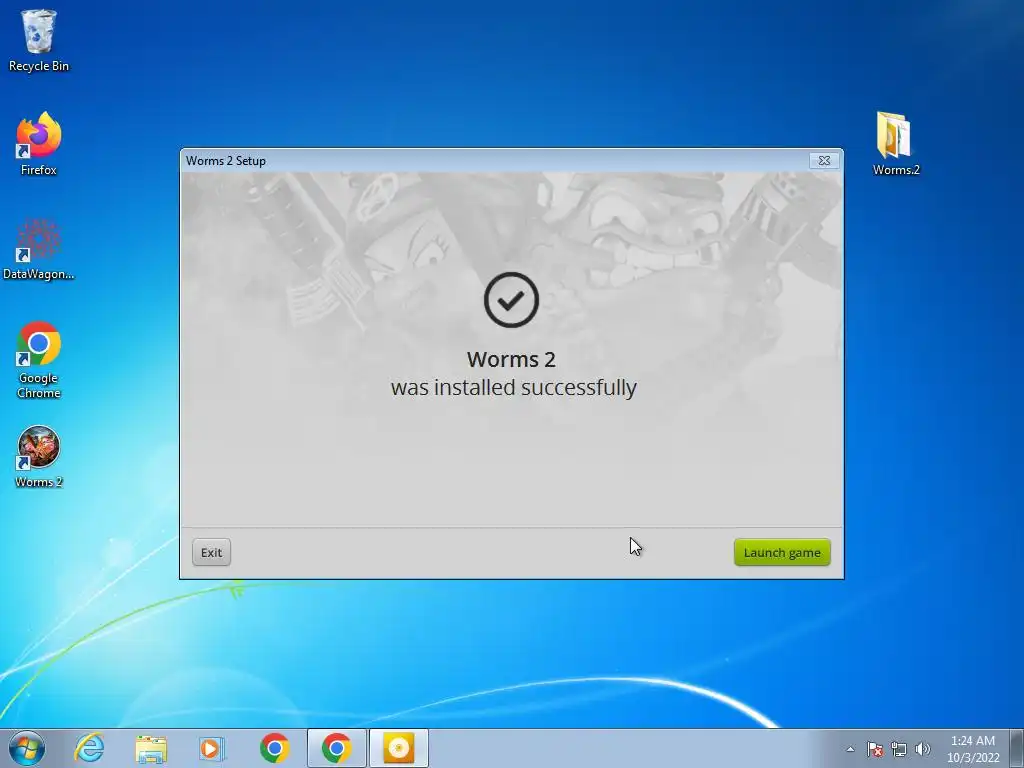Screen dimensions: 1024x768
Task: Select the Worms 2 game shortcut
Action: (x=39, y=457)
